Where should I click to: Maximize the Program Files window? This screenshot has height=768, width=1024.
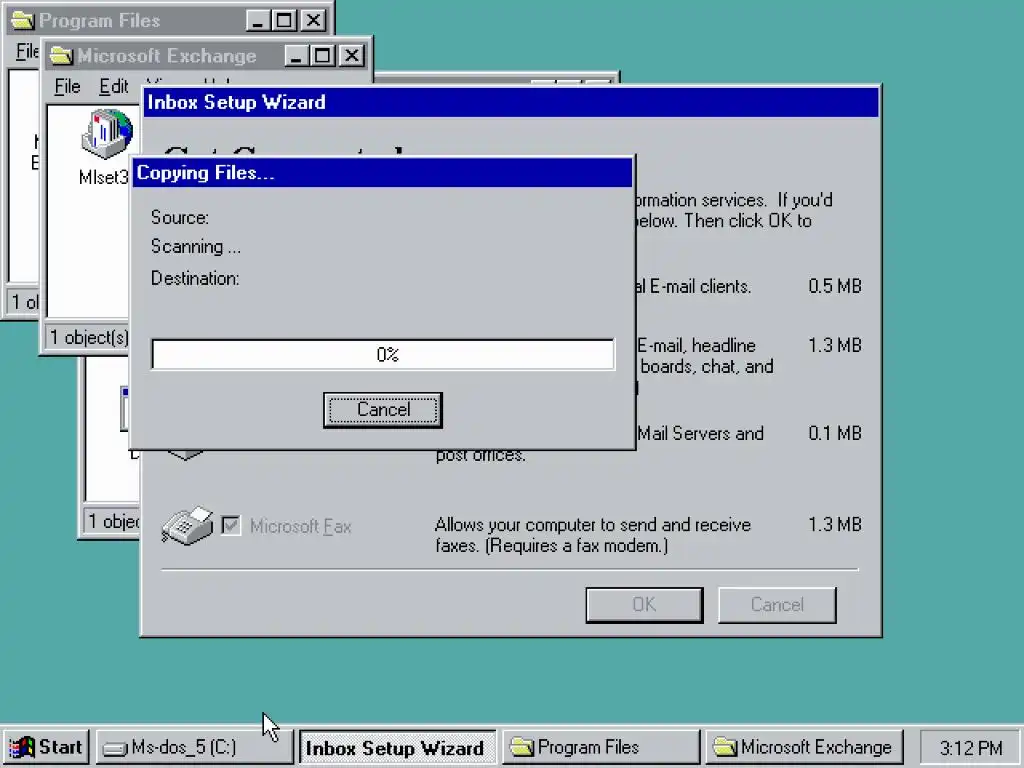284,20
